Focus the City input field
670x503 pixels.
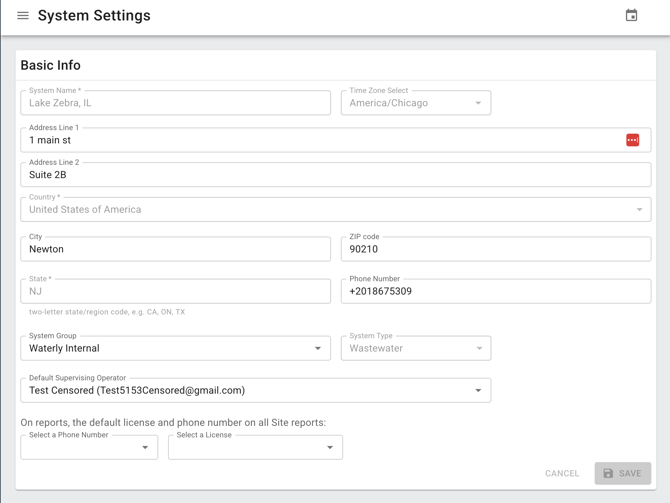point(175,250)
